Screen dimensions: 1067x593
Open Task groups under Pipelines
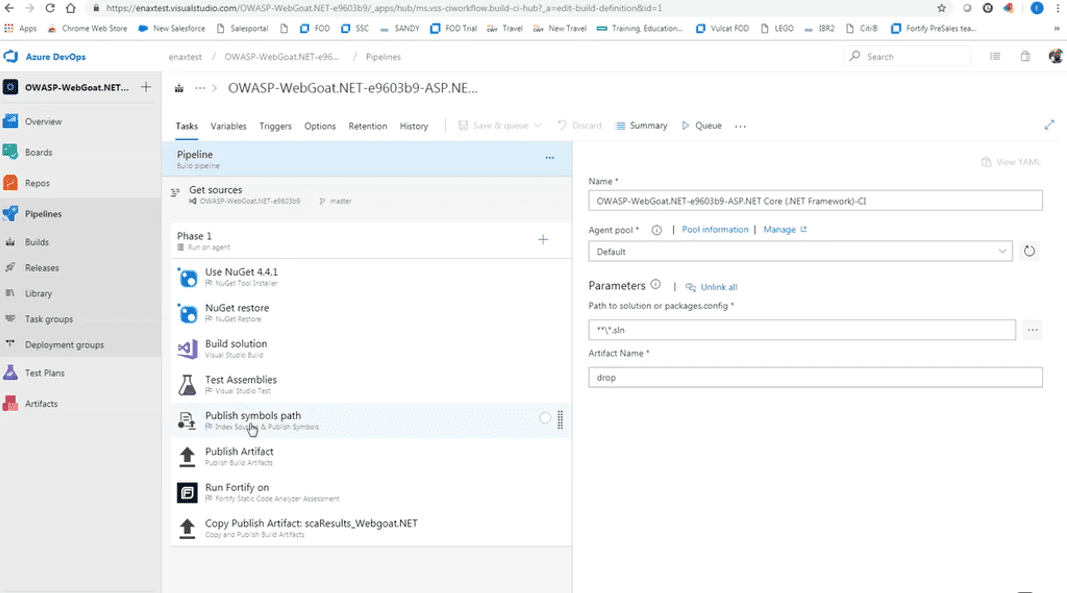[x=48, y=319]
